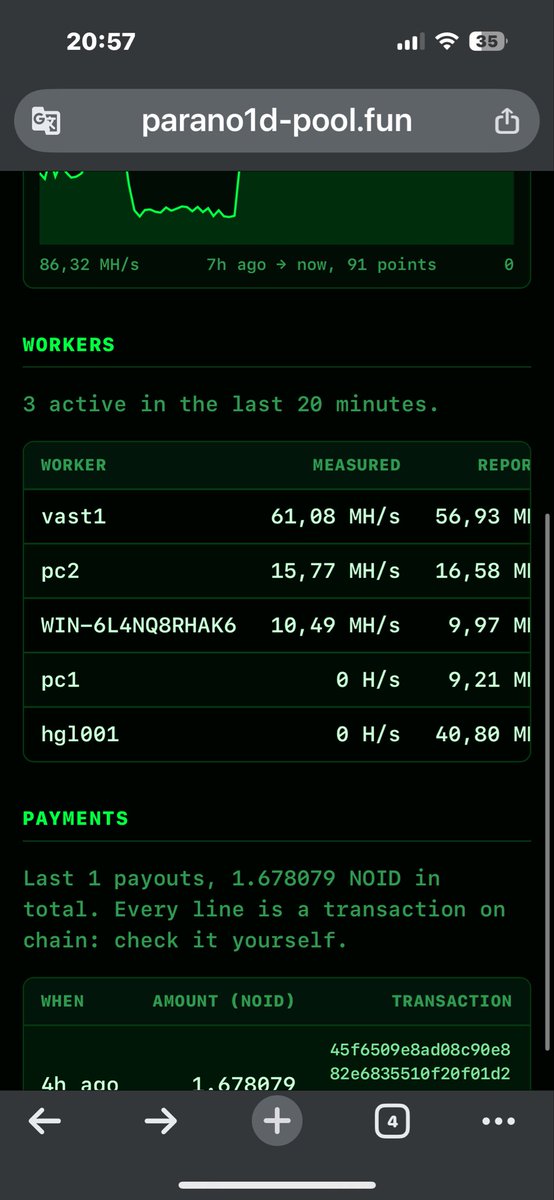The image size is (554, 1200).
Task: Click the 15,77 MH/s measured value
Action: (x=335, y=570)
